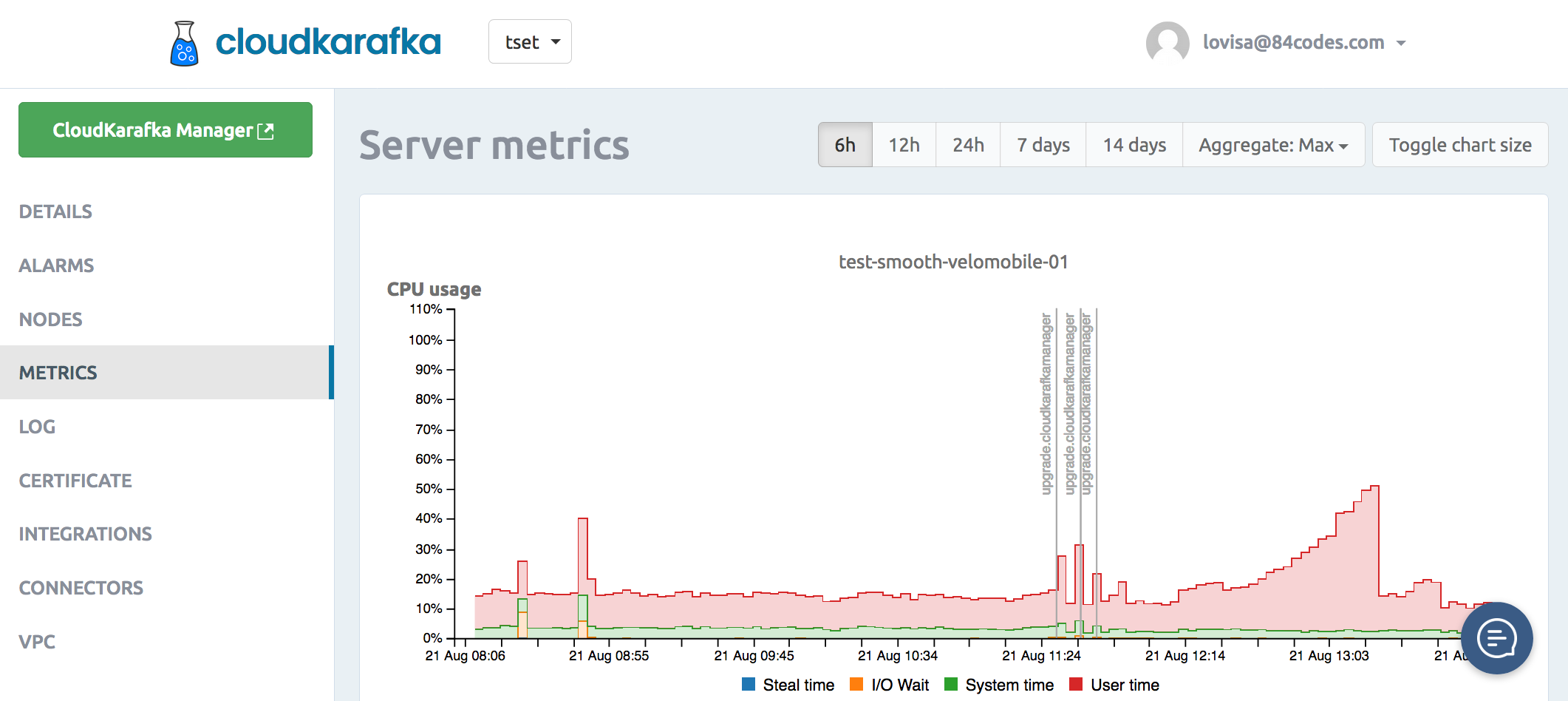
Task: Click the 21 Aug 11:24 axis label
Action: pos(1041,656)
